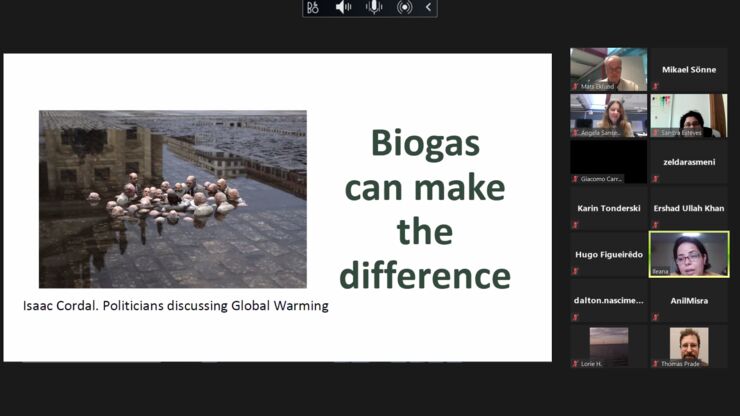The height and width of the screenshot is (416, 740).
Task: Click muted mic icon on zeldarasmeni tile
Action: pos(656,179)
